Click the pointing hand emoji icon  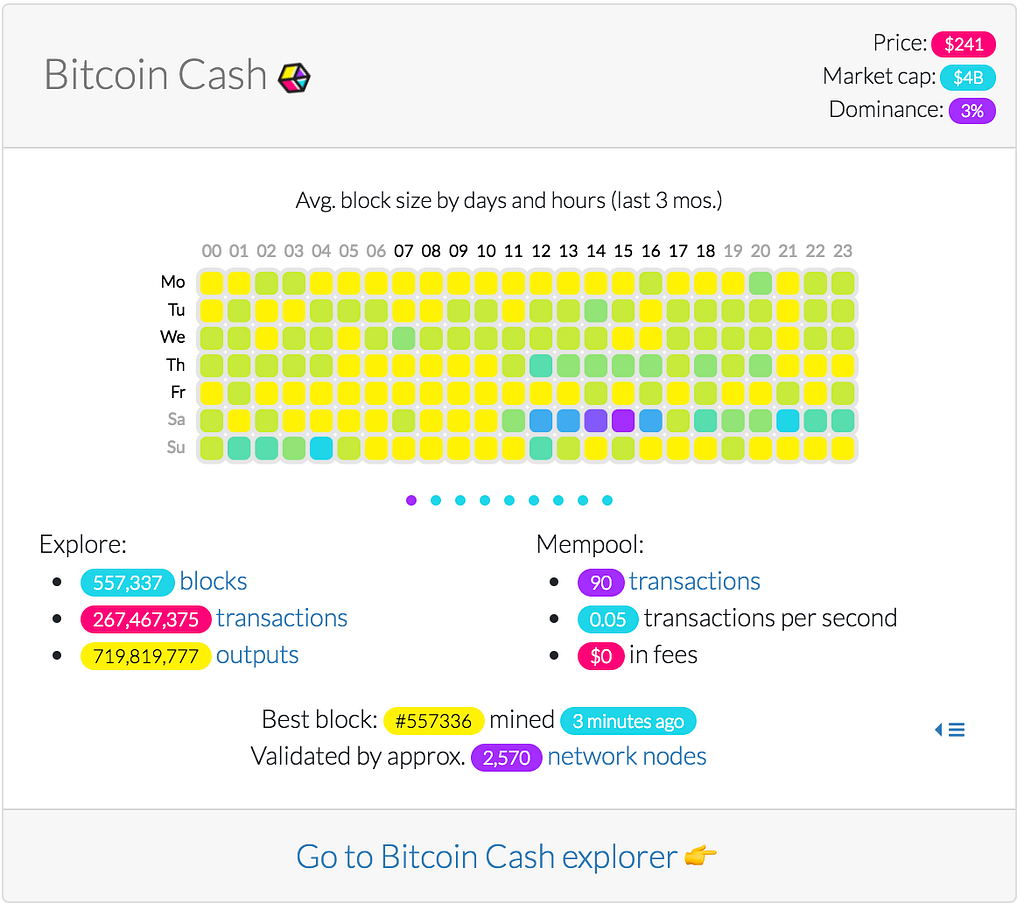click(702, 857)
